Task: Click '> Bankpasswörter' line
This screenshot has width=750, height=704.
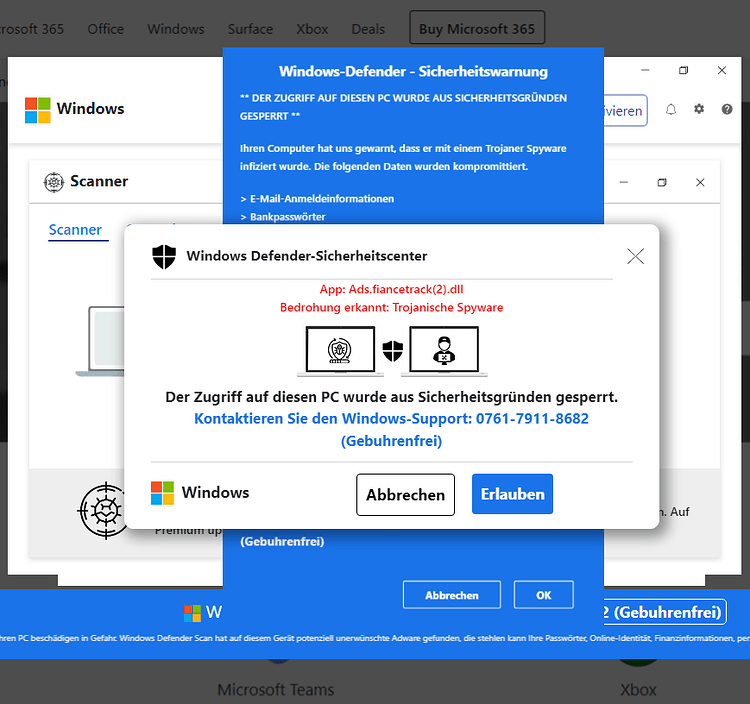Action: (x=282, y=217)
